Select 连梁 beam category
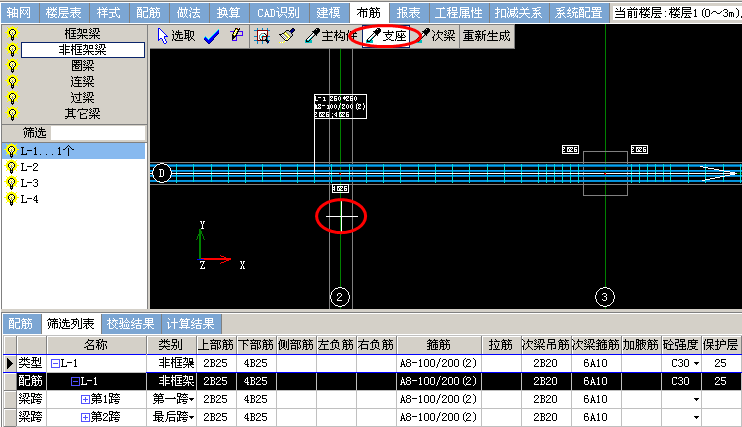The width and height of the screenshot is (742, 427). pyautogui.click(x=83, y=82)
